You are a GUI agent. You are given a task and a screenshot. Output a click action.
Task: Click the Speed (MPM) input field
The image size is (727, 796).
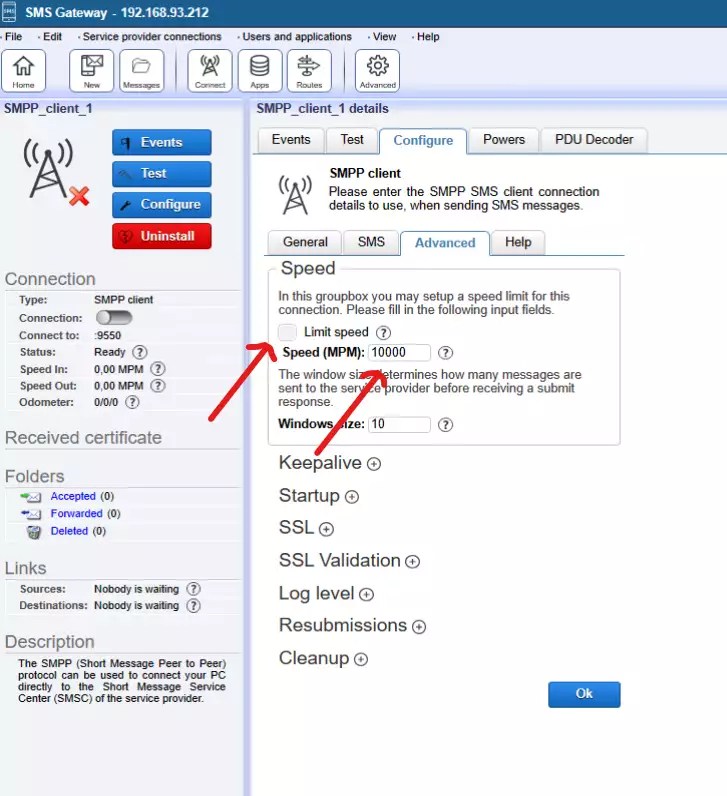pos(399,352)
